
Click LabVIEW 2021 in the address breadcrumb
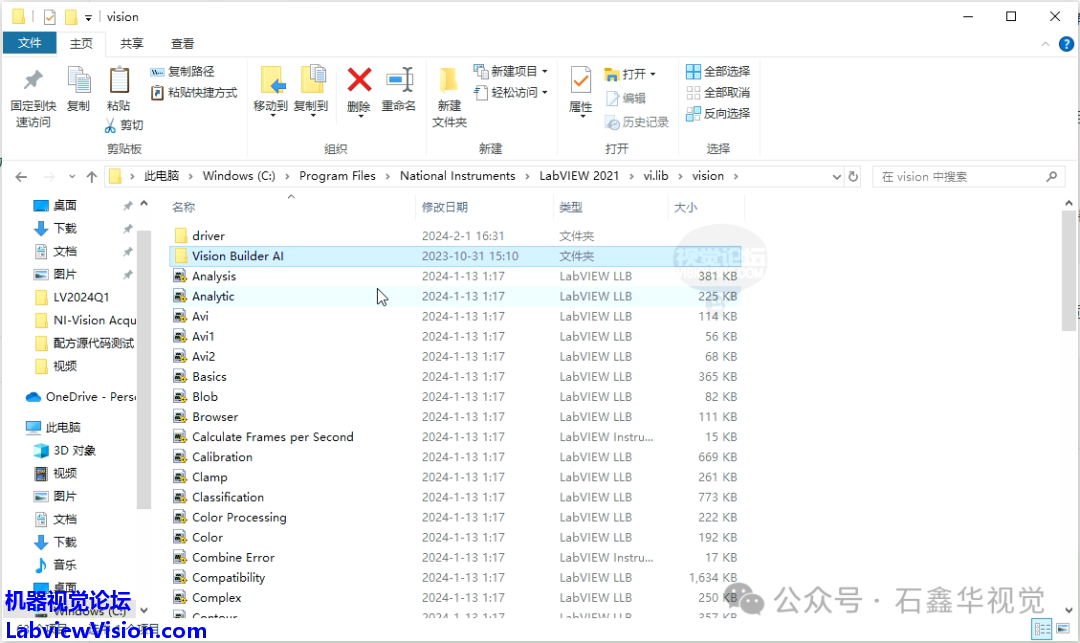579,176
